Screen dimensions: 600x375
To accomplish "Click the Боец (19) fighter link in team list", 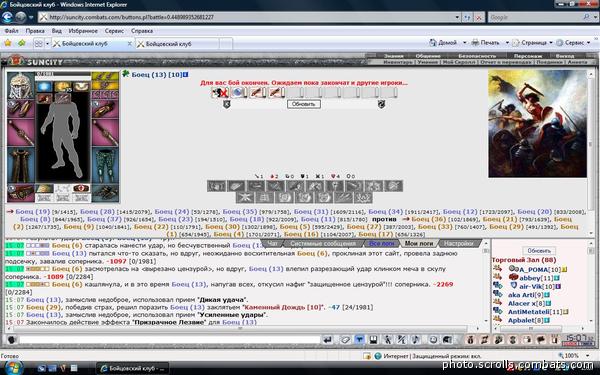I will 33,212.
